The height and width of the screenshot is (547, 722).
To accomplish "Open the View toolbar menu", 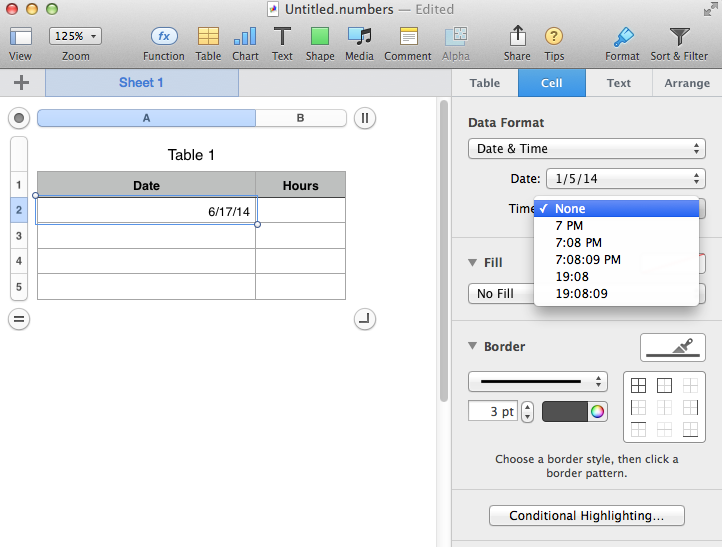I will click(20, 44).
